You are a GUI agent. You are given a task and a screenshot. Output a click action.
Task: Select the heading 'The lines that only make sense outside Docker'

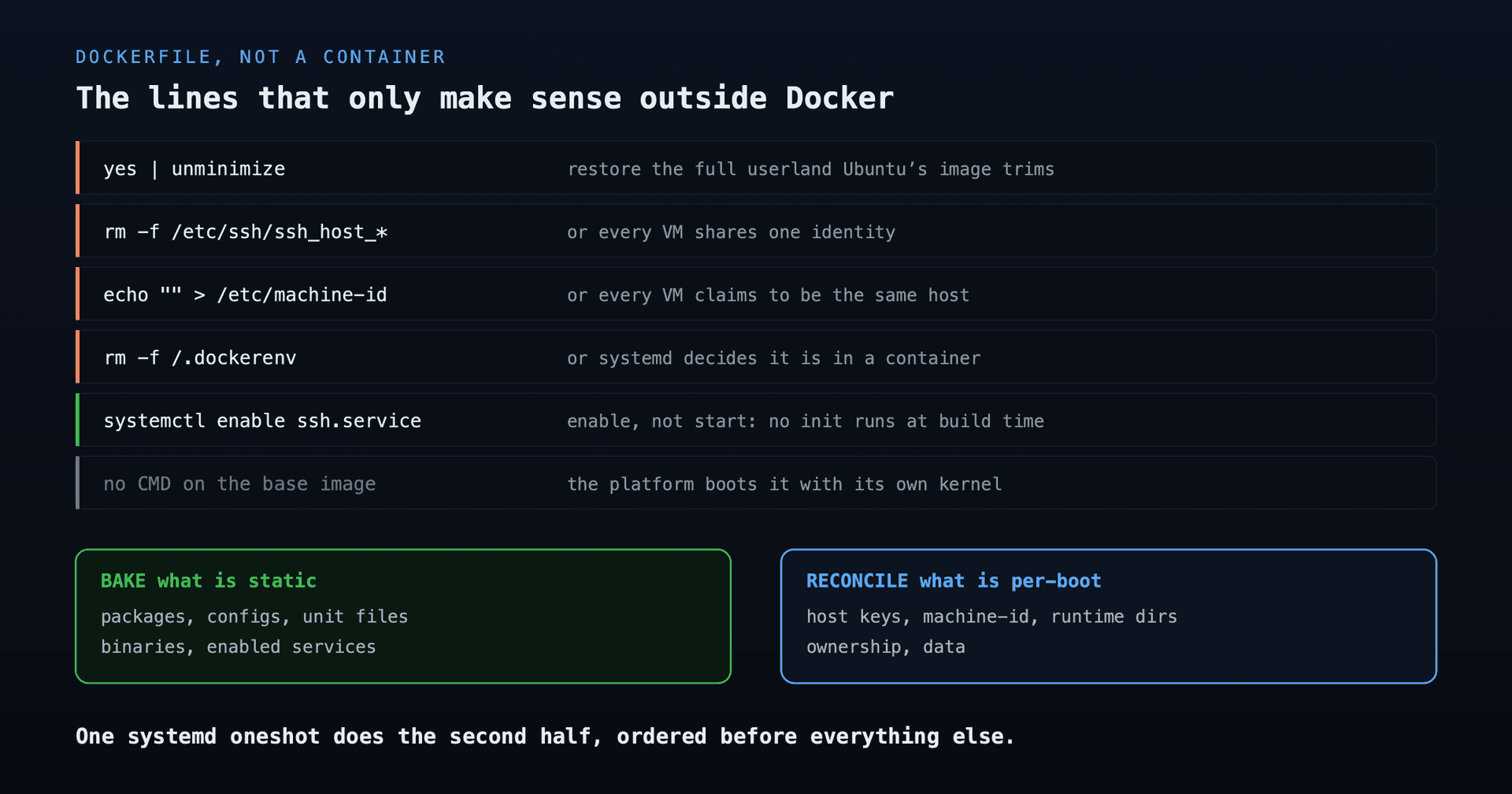(x=484, y=98)
